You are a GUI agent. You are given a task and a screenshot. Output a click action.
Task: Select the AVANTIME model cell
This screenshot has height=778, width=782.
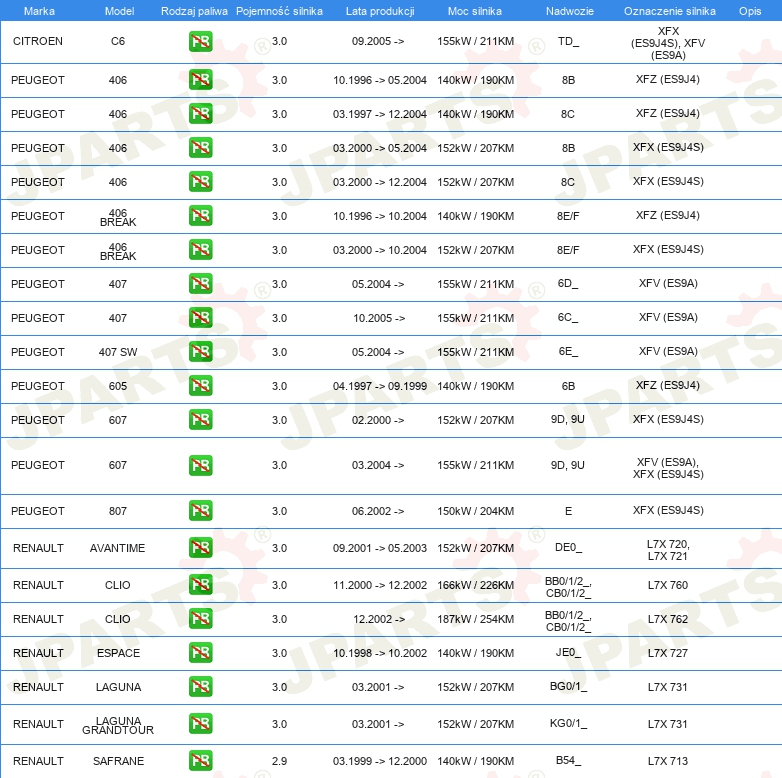118,548
